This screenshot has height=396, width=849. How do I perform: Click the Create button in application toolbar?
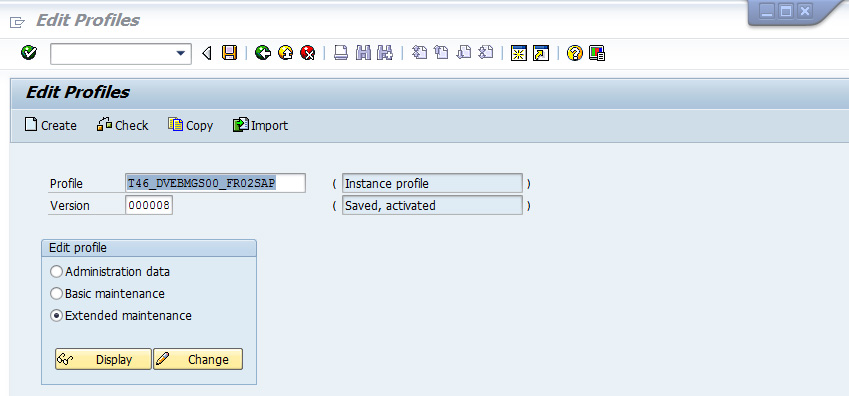click(x=51, y=125)
